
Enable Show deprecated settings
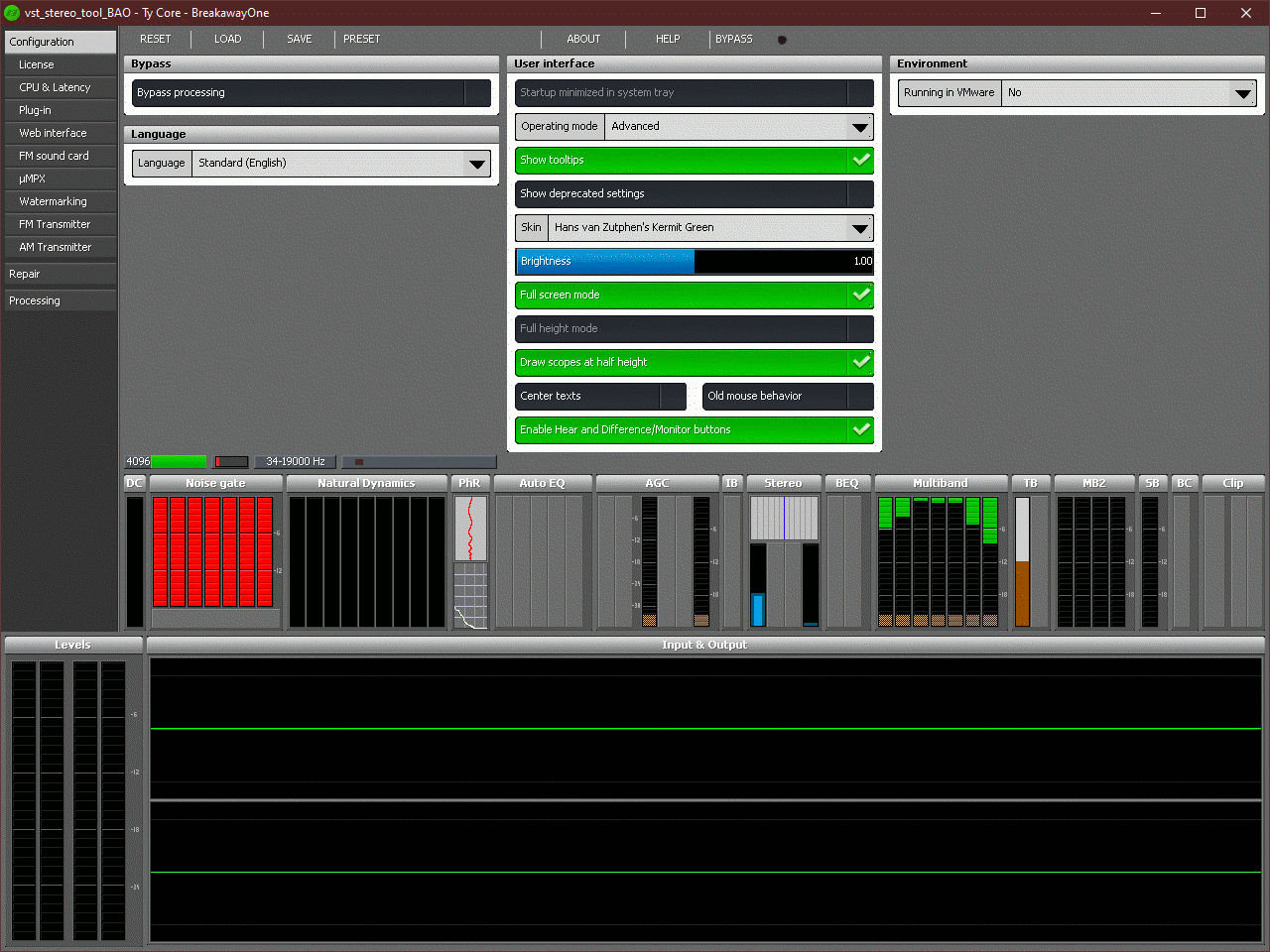(695, 194)
